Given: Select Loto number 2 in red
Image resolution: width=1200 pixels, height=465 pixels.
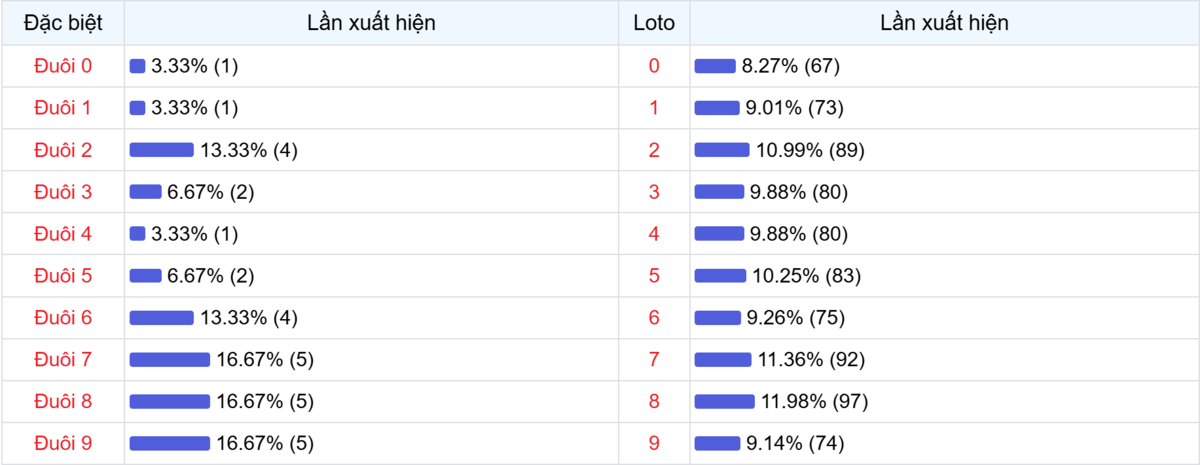Looking at the screenshot, I should [x=654, y=150].
